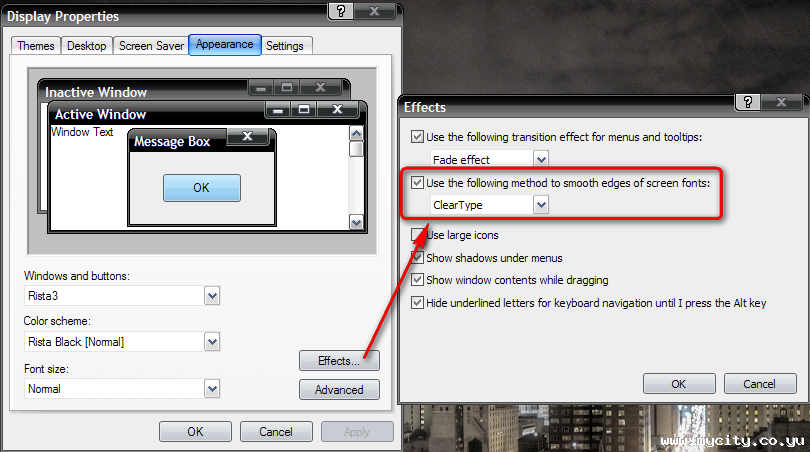Screen dimensions: 810x452
Task: Uncheck smooth edges of screen fonts
Action: (417, 183)
